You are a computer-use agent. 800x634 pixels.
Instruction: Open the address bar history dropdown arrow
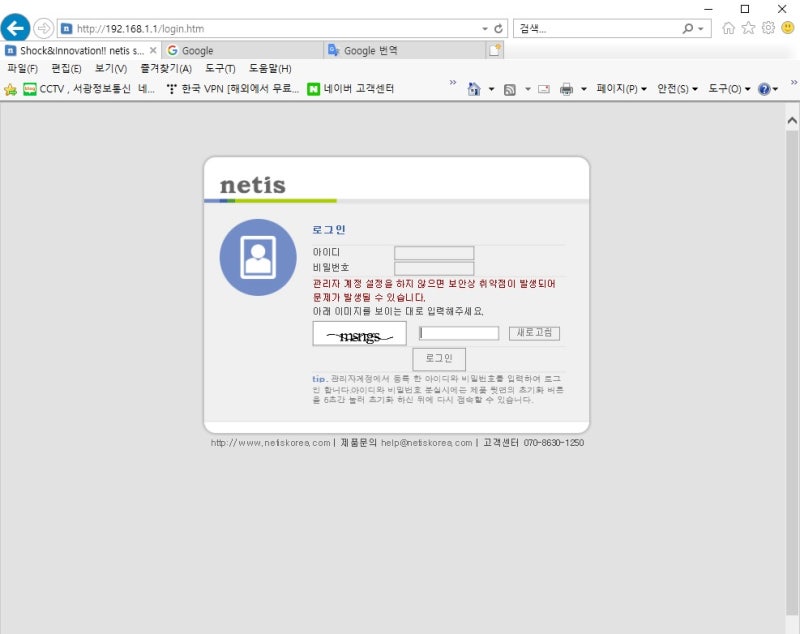(x=485, y=29)
